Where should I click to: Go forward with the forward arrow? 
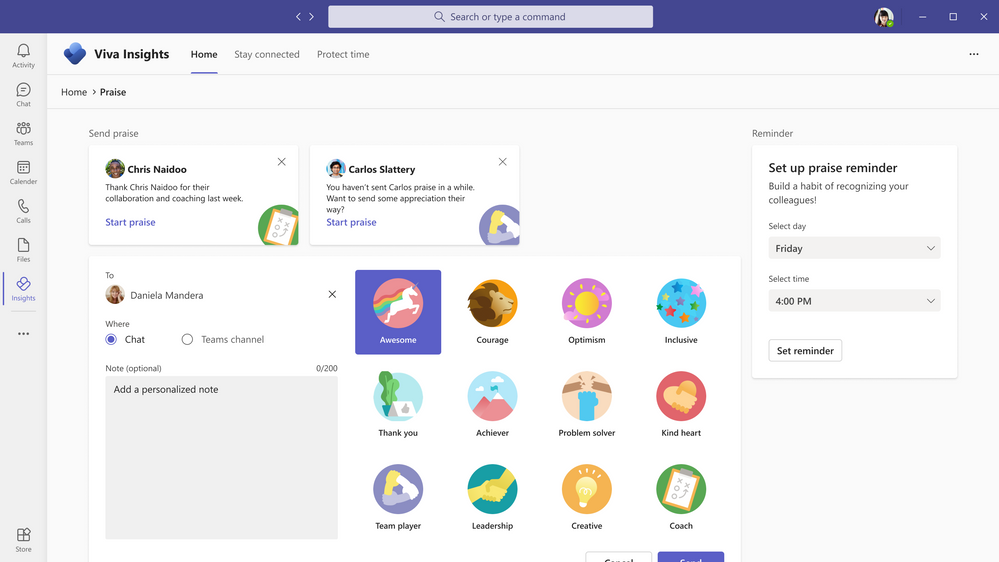tap(312, 17)
